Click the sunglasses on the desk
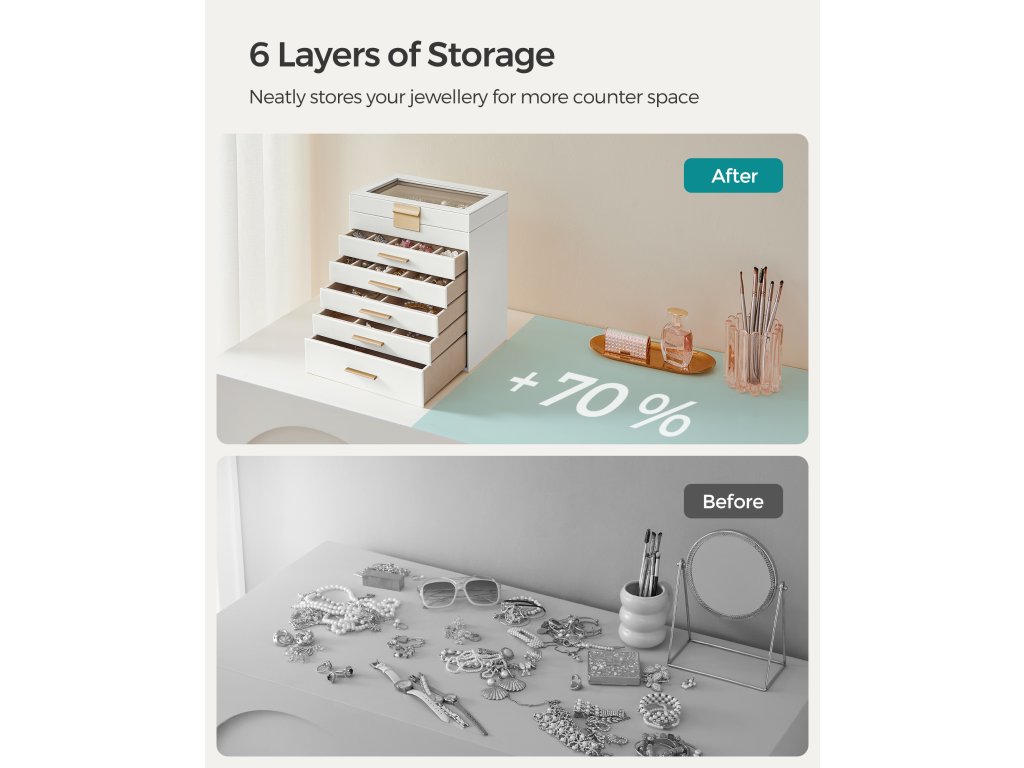 [x=458, y=589]
